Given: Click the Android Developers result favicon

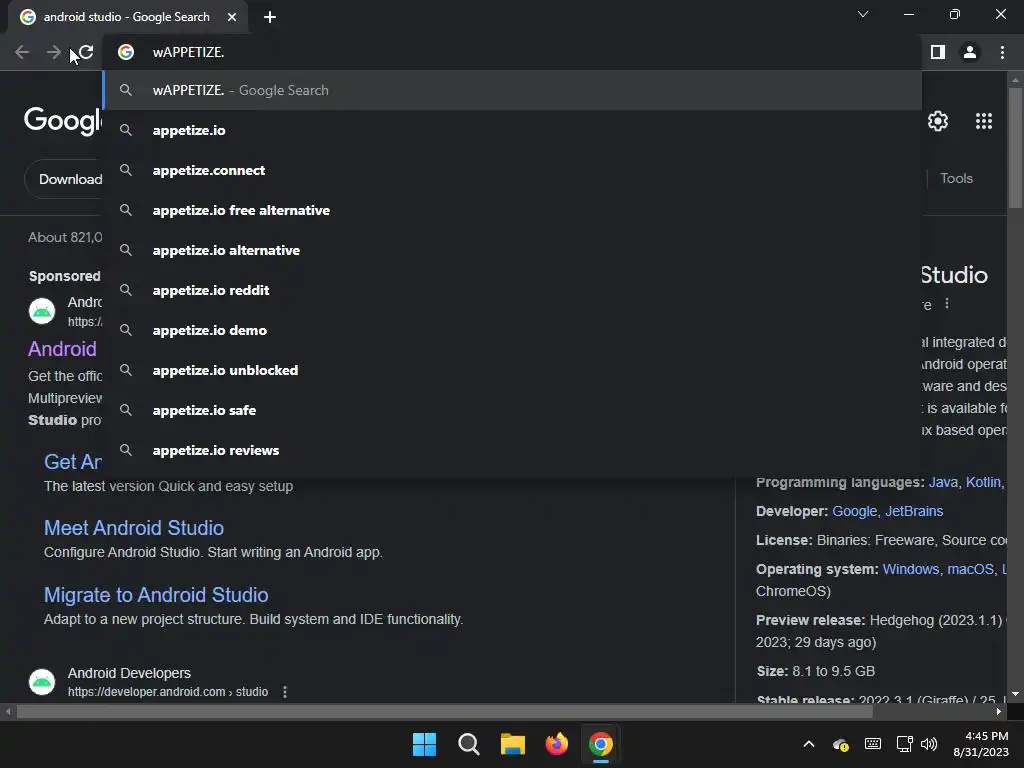Looking at the screenshot, I should [x=42, y=682].
